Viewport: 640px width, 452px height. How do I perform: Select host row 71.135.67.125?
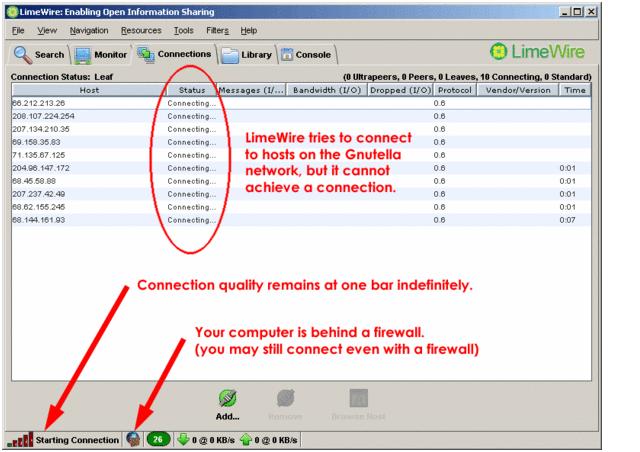pyautogui.click(x=301, y=155)
